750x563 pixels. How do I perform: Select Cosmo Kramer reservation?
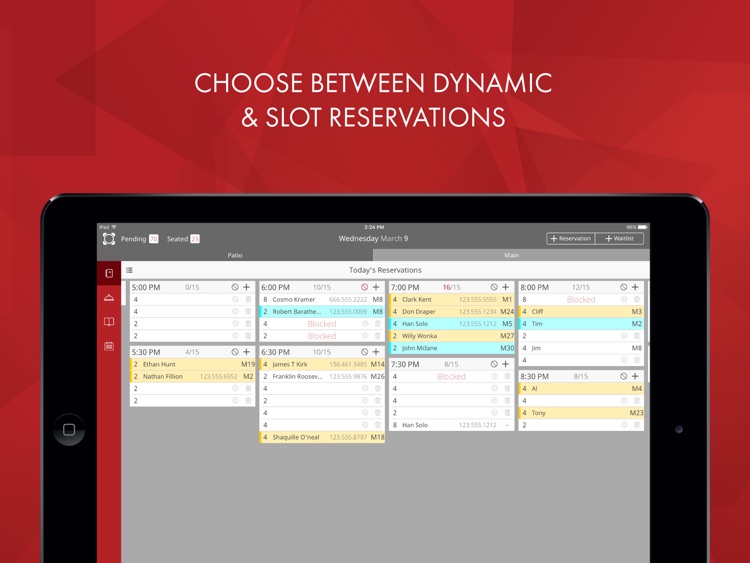pyautogui.click(x=322, y=299)
